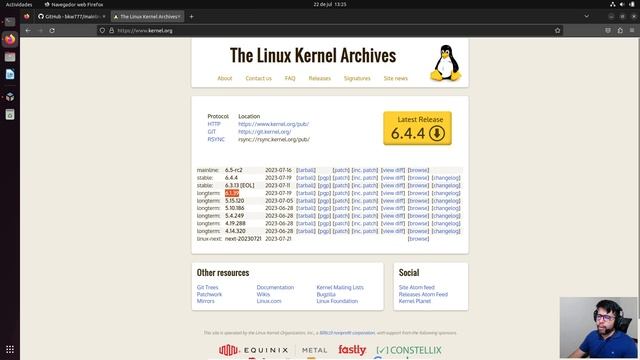
Task: Open the Signatures menu item
Action: (357, 78)
